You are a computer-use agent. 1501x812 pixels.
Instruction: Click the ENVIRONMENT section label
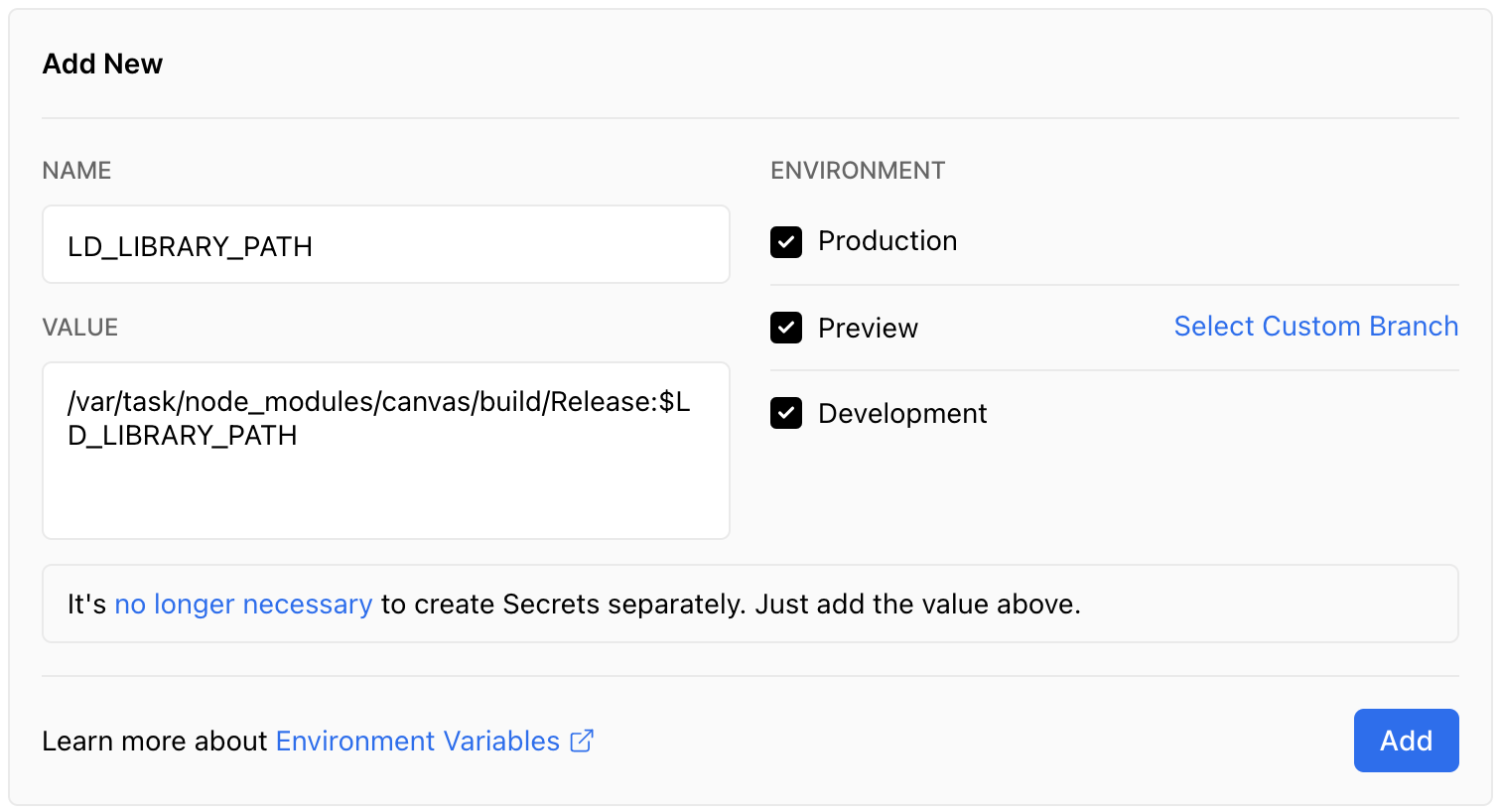(x=858, y=170)
